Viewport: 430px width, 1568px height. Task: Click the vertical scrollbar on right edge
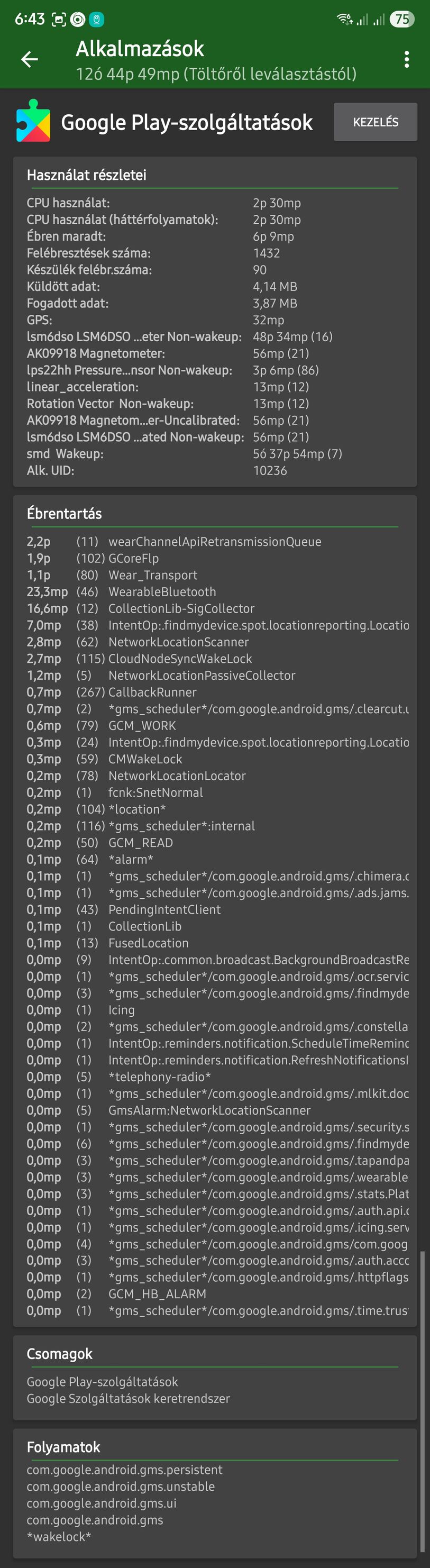(423, 1400)
